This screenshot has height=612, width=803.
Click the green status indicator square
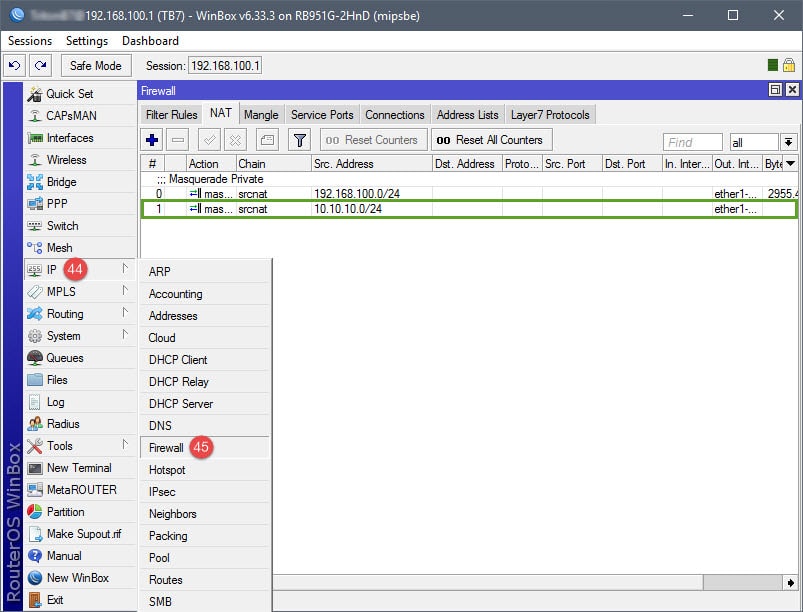[773, 65]
